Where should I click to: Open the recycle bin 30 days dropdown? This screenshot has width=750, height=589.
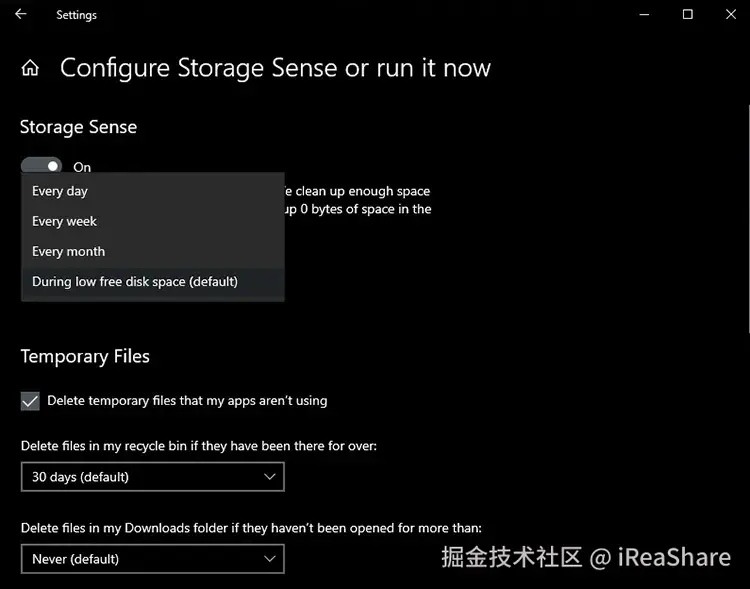(x=152, y=477)
